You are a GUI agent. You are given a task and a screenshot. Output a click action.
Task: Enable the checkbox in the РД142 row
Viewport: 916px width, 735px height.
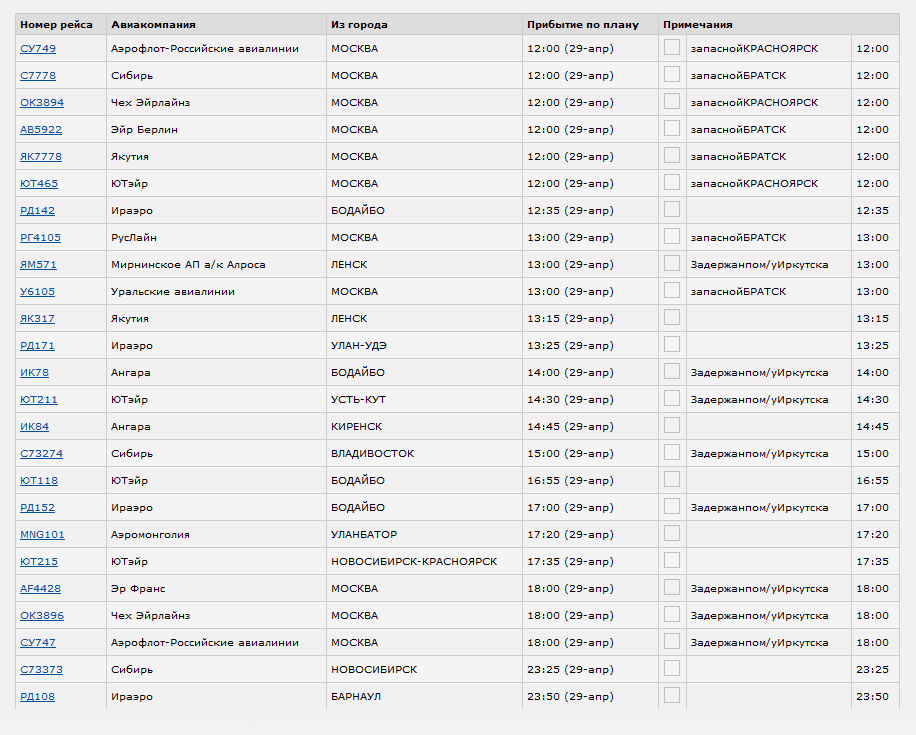[672, 209]
